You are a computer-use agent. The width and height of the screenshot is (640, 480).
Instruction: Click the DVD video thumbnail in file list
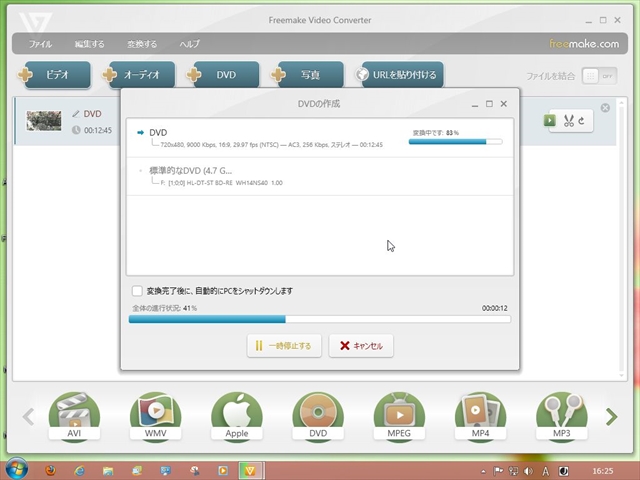[43, 121]
